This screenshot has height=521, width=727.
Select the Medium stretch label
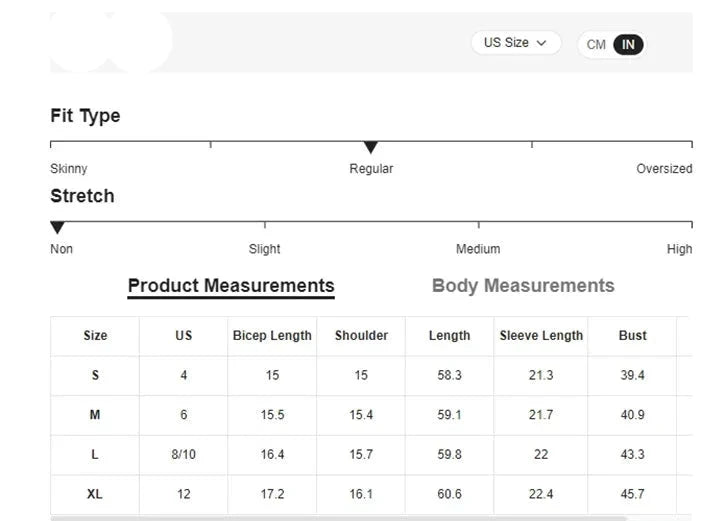(478, 249)
